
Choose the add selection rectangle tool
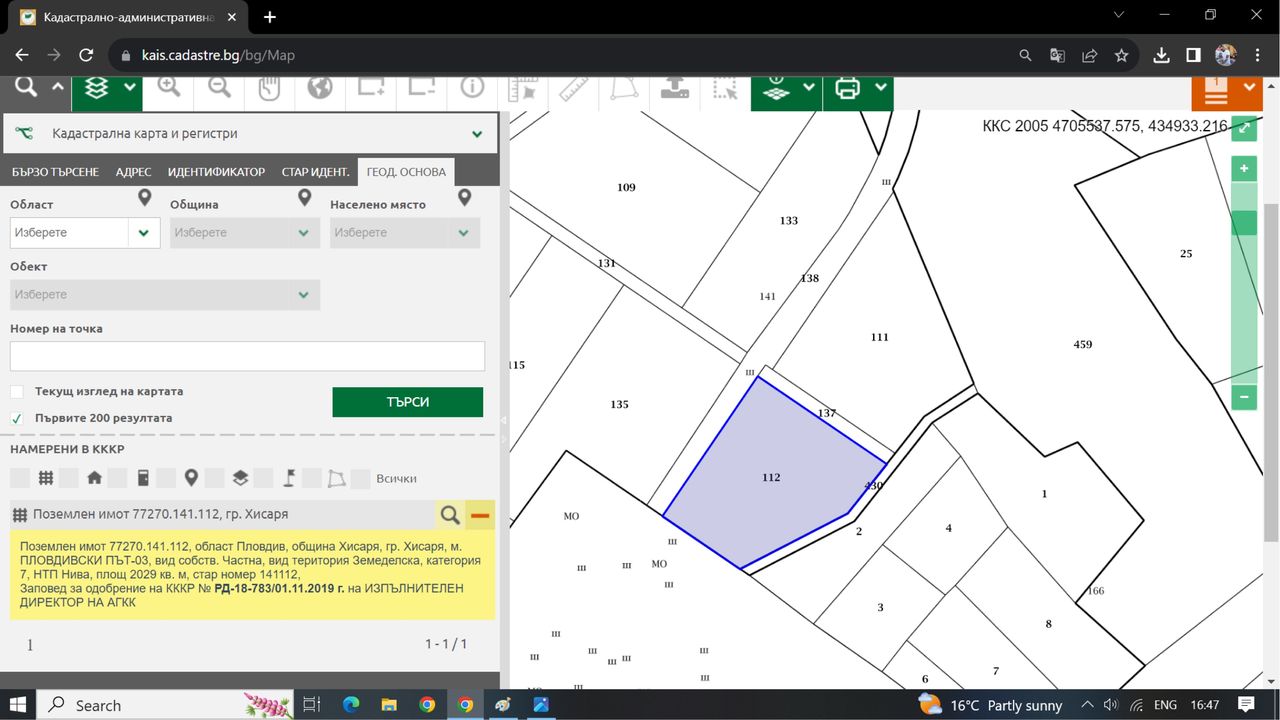coord(371,88)
